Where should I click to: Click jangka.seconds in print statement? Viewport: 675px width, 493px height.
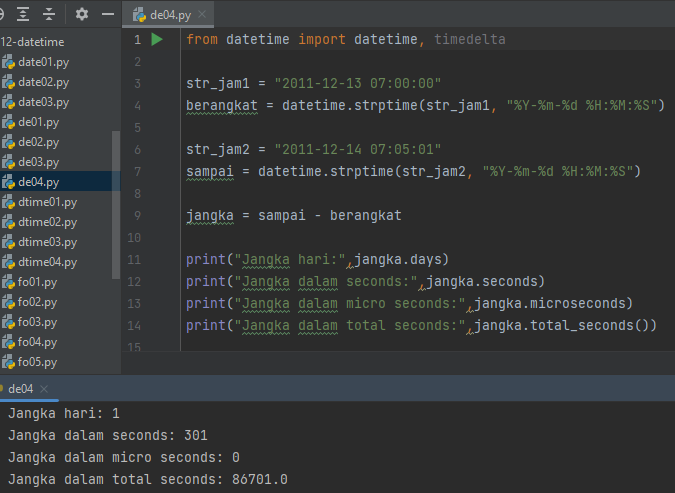(482, 282)
